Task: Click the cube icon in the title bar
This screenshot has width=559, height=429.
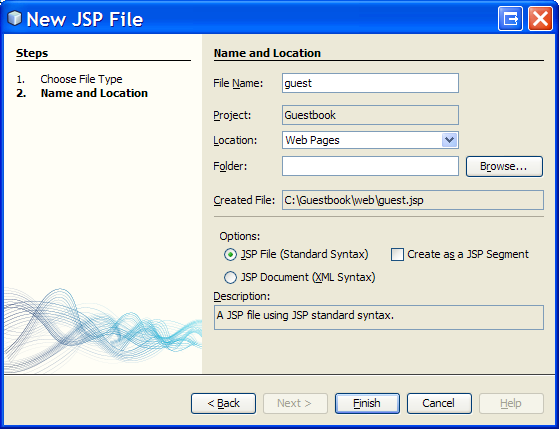Action: point(14,18)
